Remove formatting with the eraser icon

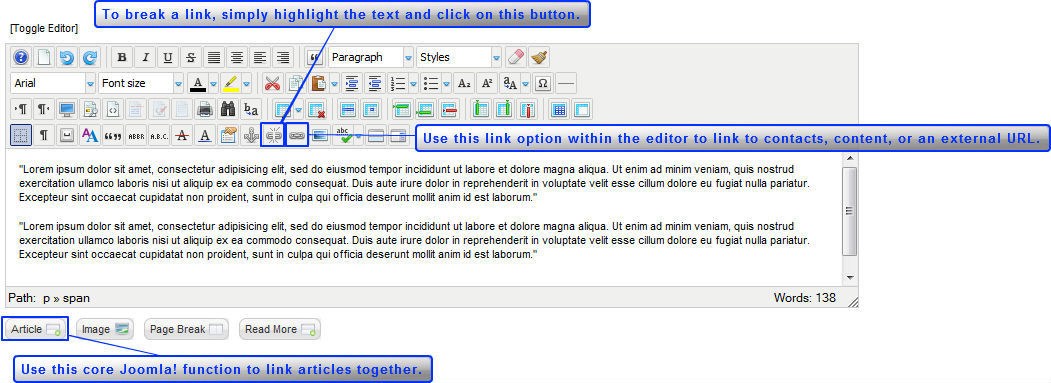(516, 57)
